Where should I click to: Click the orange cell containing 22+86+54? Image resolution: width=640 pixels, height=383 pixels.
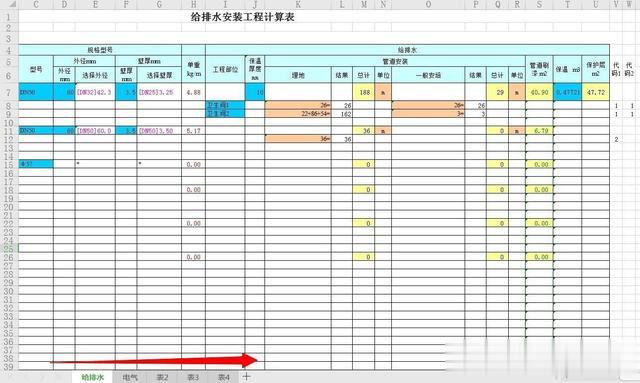[x=298, y=114]
